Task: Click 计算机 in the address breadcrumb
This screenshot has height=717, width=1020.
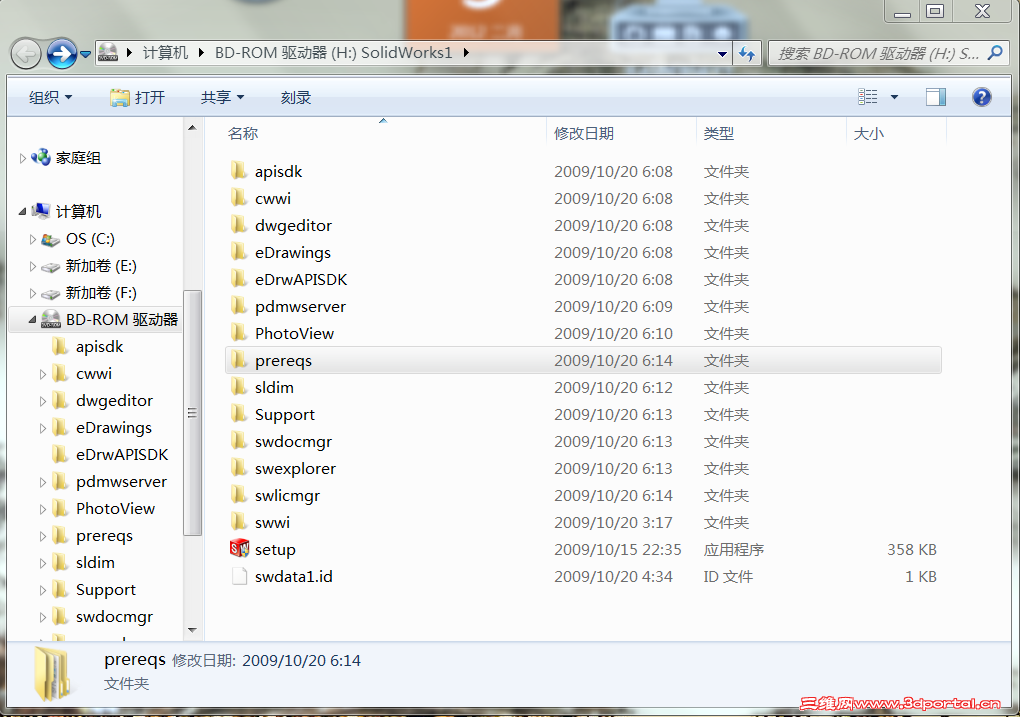Action: (x=165, y=53)
